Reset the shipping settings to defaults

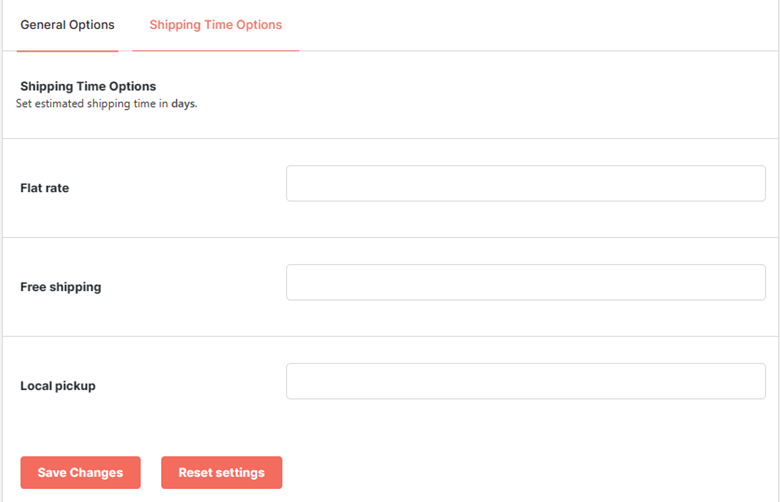pos(221,473)
